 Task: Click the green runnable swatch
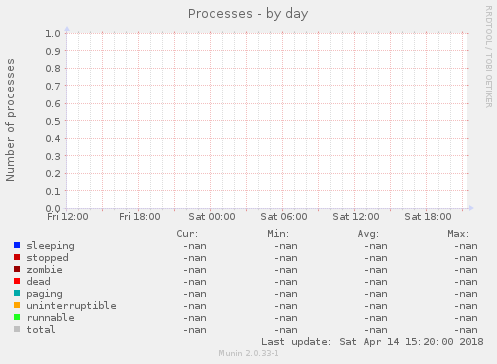click(x=17, y=317)
